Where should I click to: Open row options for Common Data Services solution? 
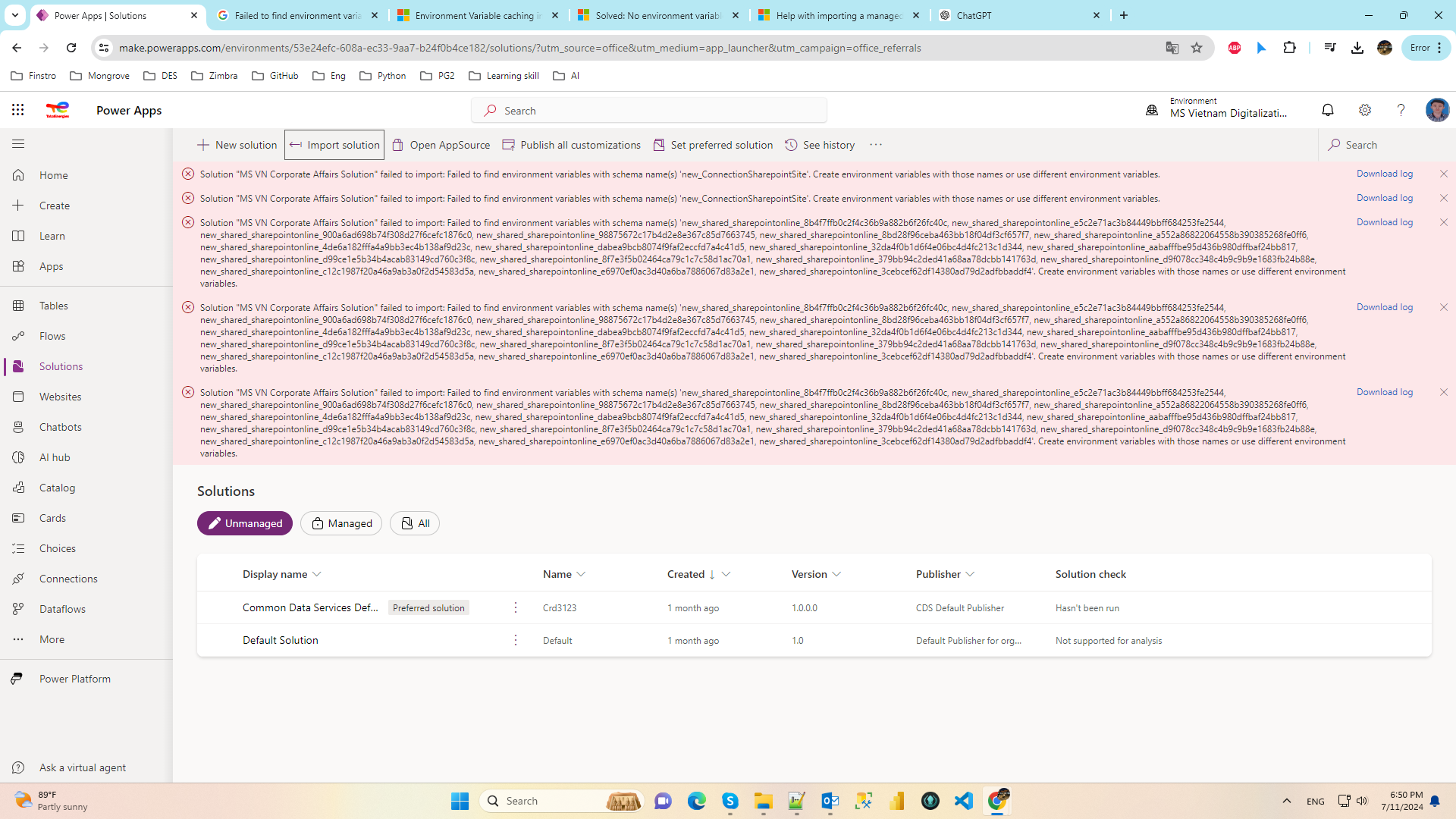(516, 607)
